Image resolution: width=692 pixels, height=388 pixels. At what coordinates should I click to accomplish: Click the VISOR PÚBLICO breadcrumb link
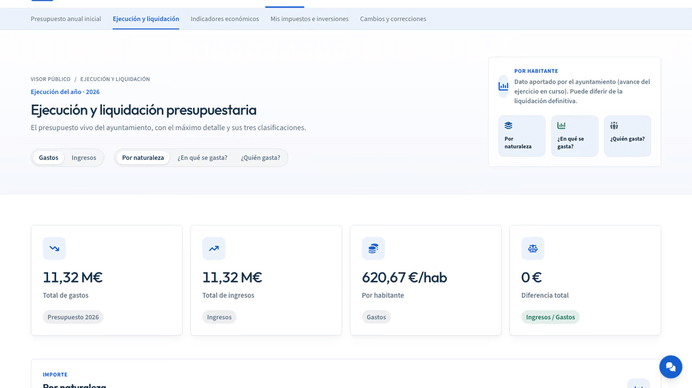(x=50, y=79)
